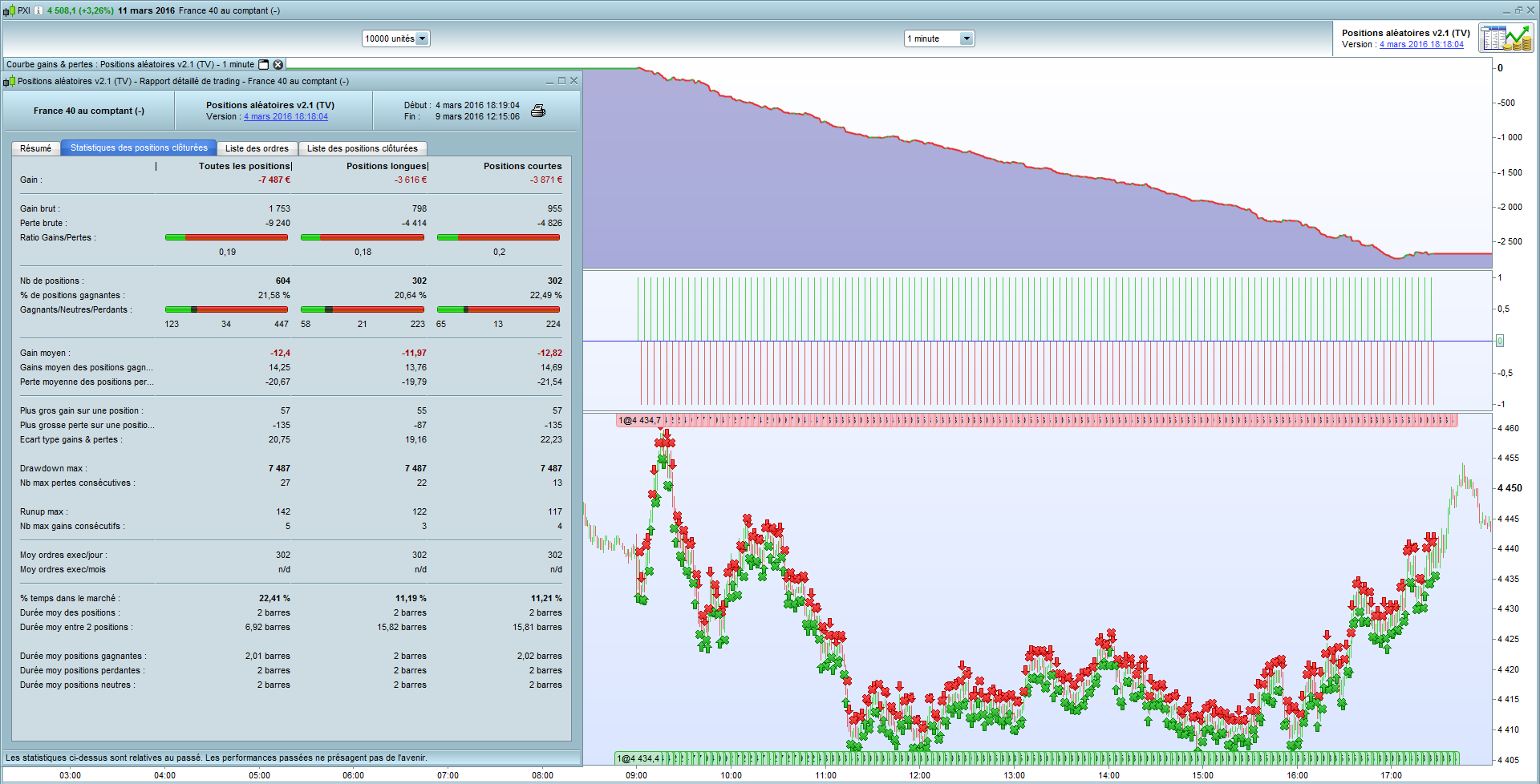Minimize the detailed trading report window
The width and height of the screenshot is (1540, 784).
pyautogui.click(x=549, y=81)
